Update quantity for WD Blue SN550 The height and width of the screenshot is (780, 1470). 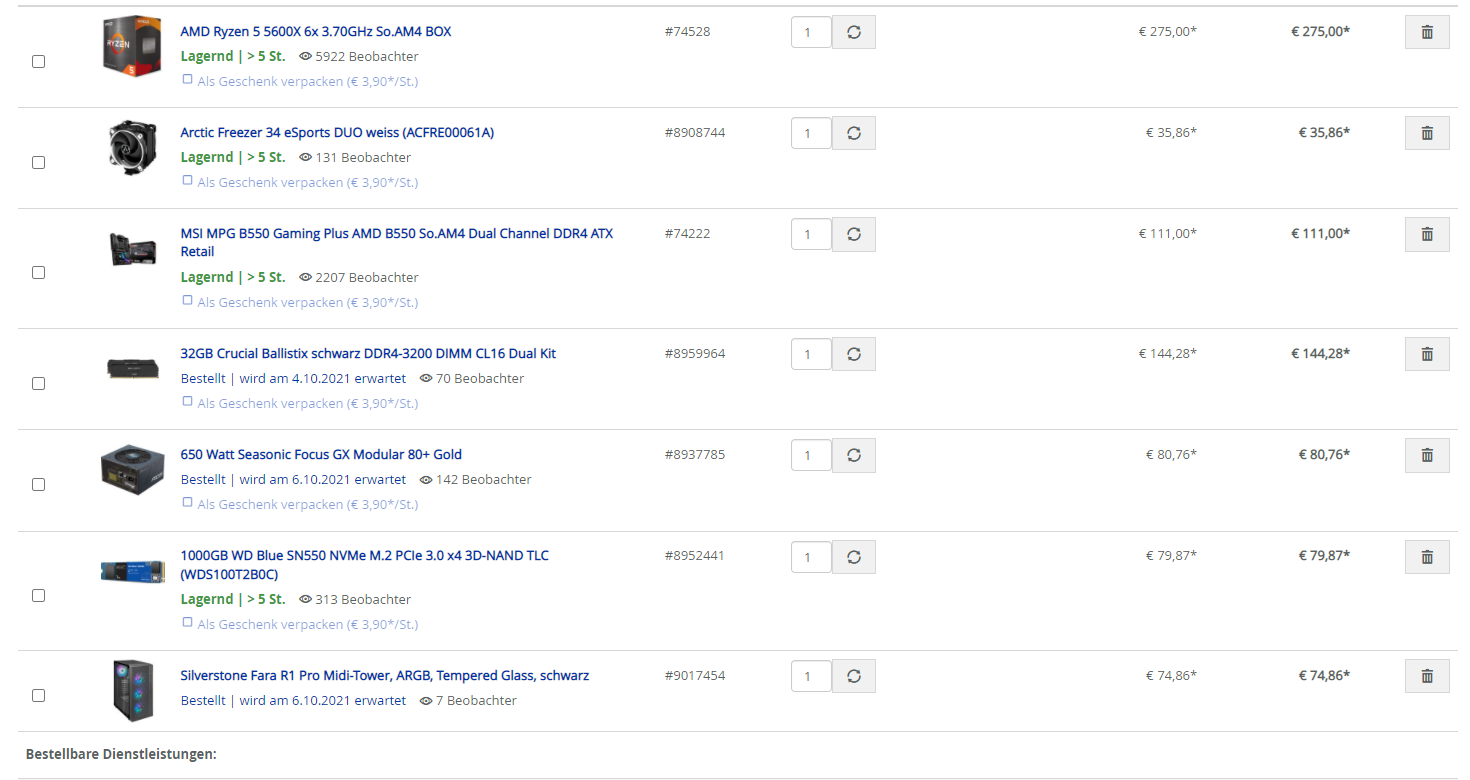pyautogui.click(x=854, y=557)
